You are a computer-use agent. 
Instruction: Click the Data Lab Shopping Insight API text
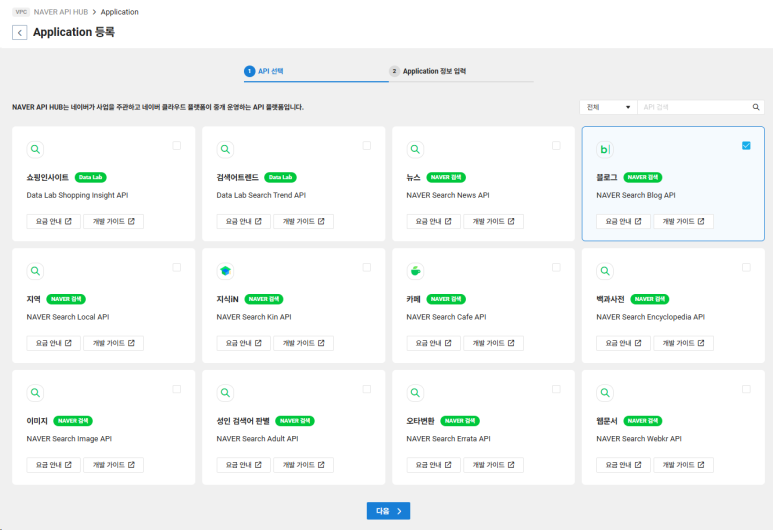coord(77,195)
